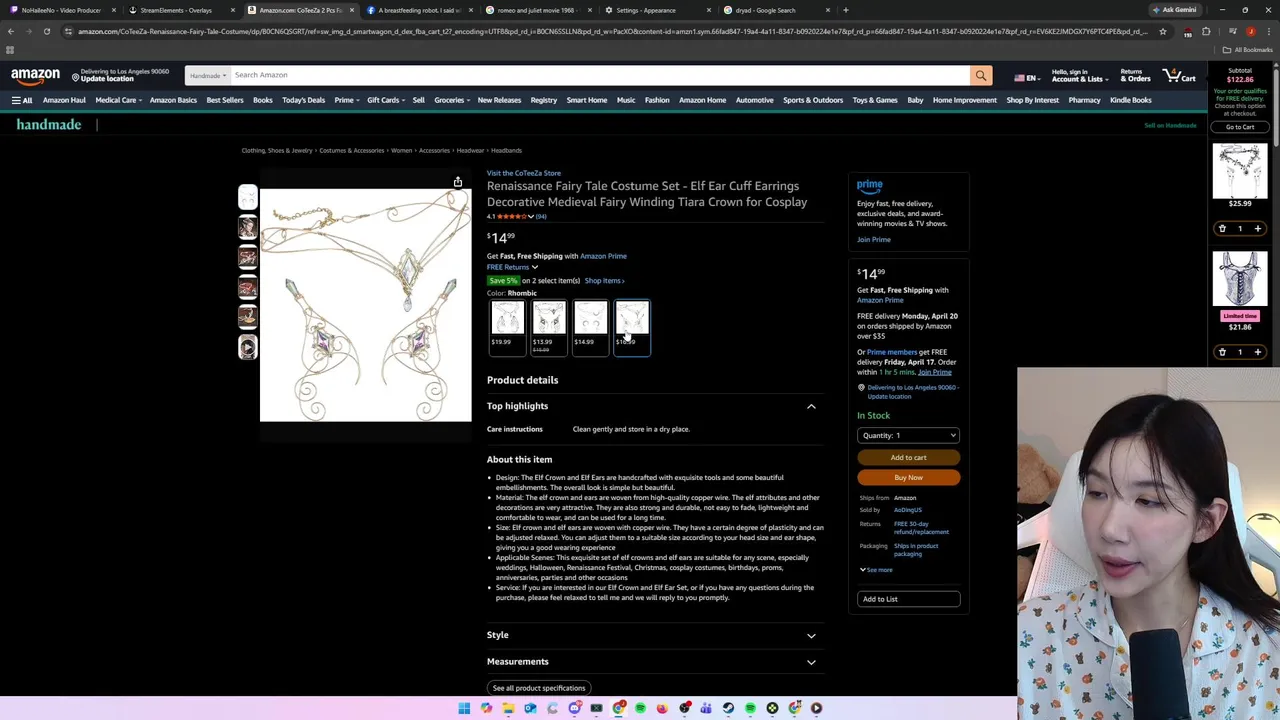Click Add to List button
The width and height of the screenshot is (1280, 720).
pos(908,599)
